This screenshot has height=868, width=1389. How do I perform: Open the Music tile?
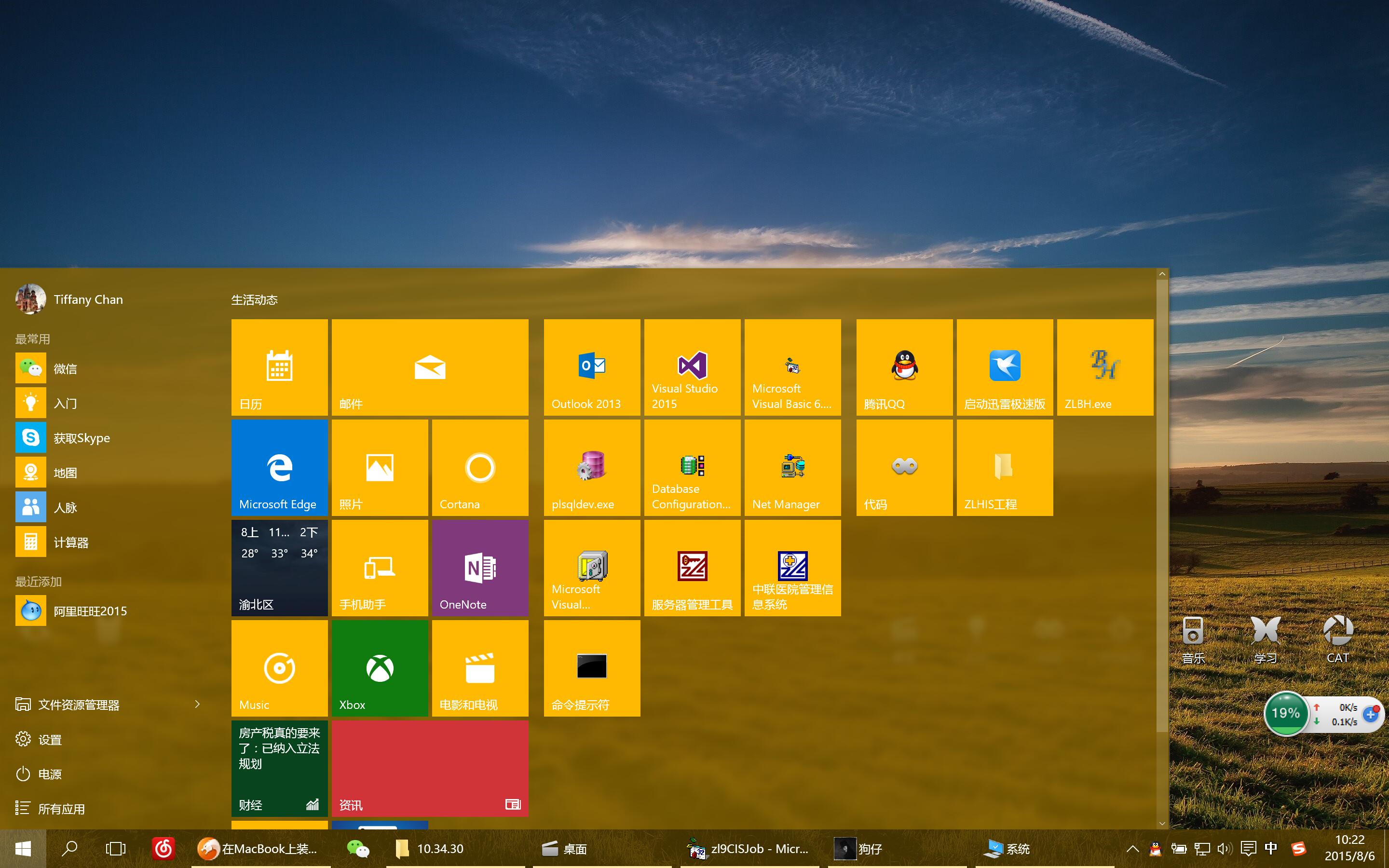click(280, 668)
